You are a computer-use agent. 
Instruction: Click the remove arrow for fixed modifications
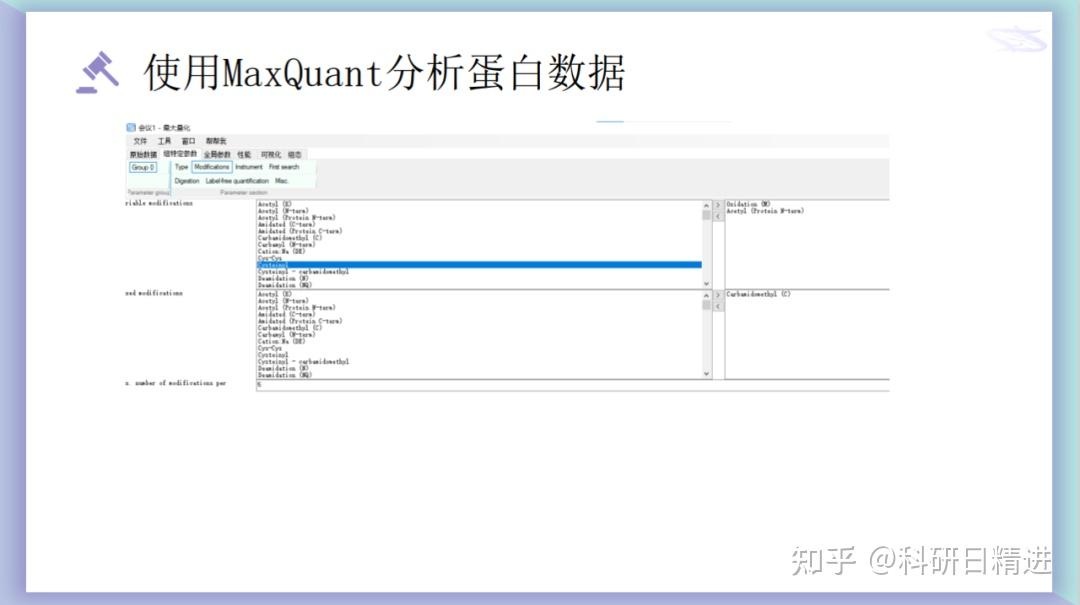tap(716, 307)
